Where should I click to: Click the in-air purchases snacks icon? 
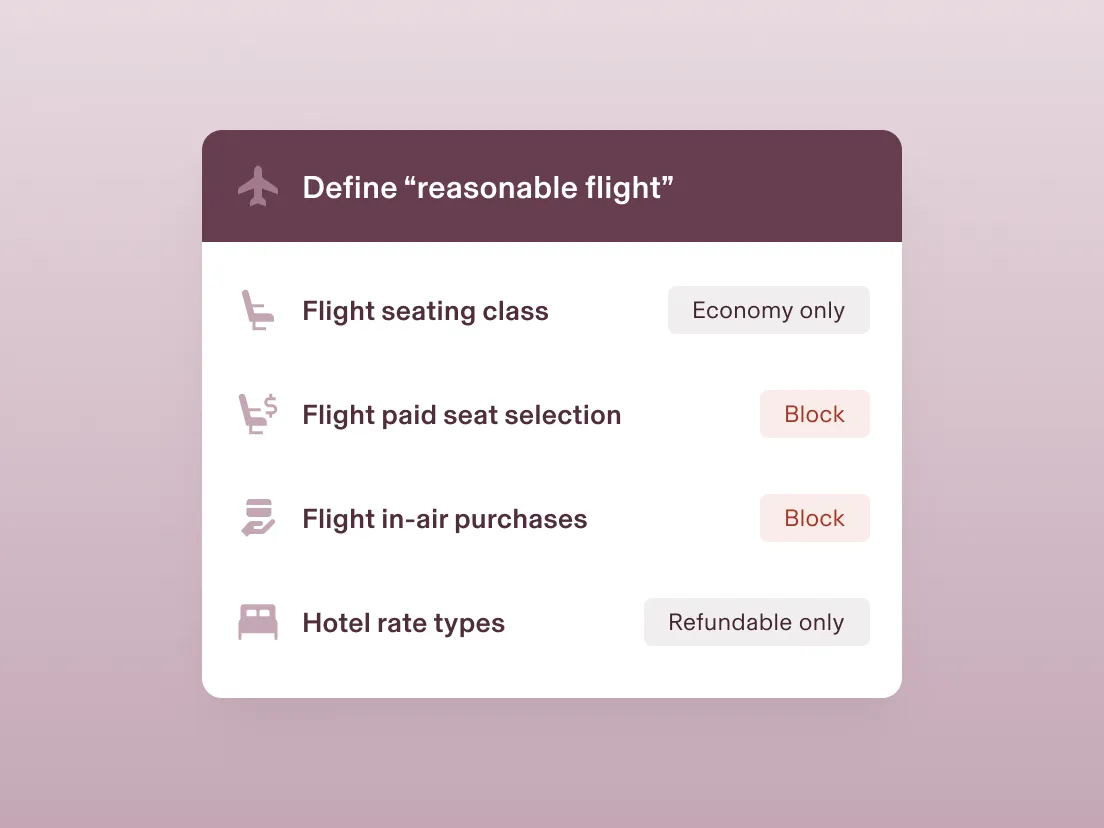(x=258, y=518)
